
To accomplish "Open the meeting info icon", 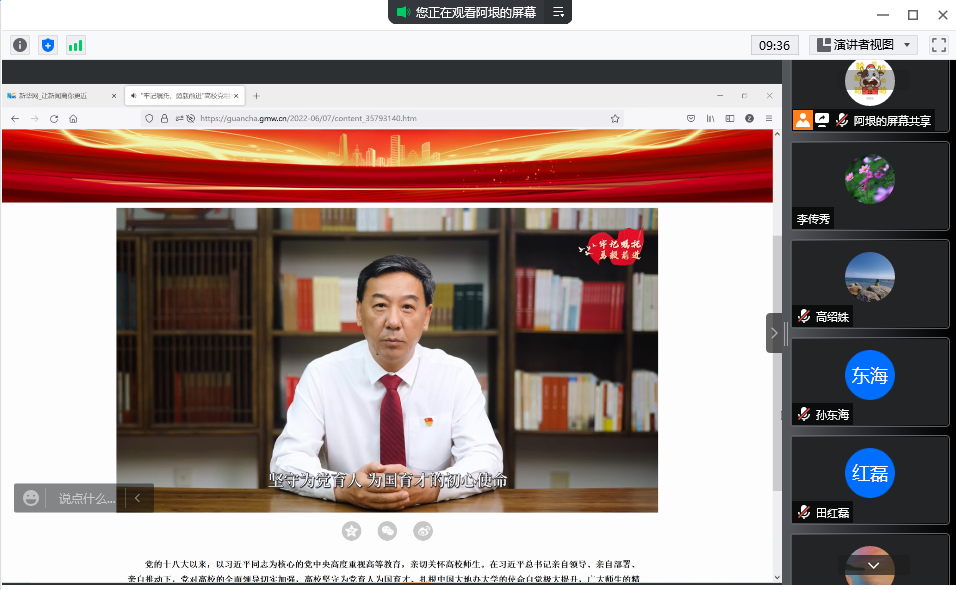I will (x=20, y=45).
